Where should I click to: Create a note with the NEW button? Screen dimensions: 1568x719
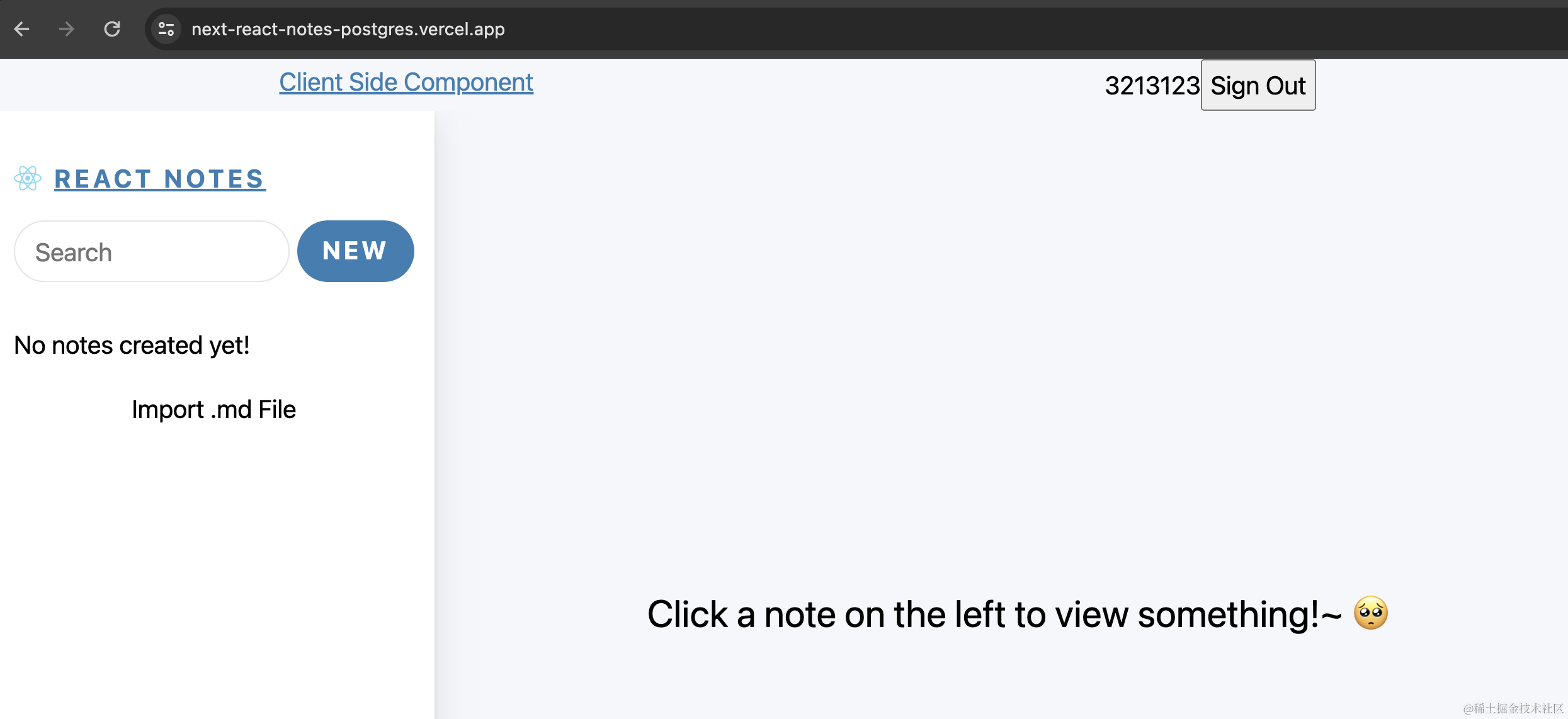(x=356, y=251)
